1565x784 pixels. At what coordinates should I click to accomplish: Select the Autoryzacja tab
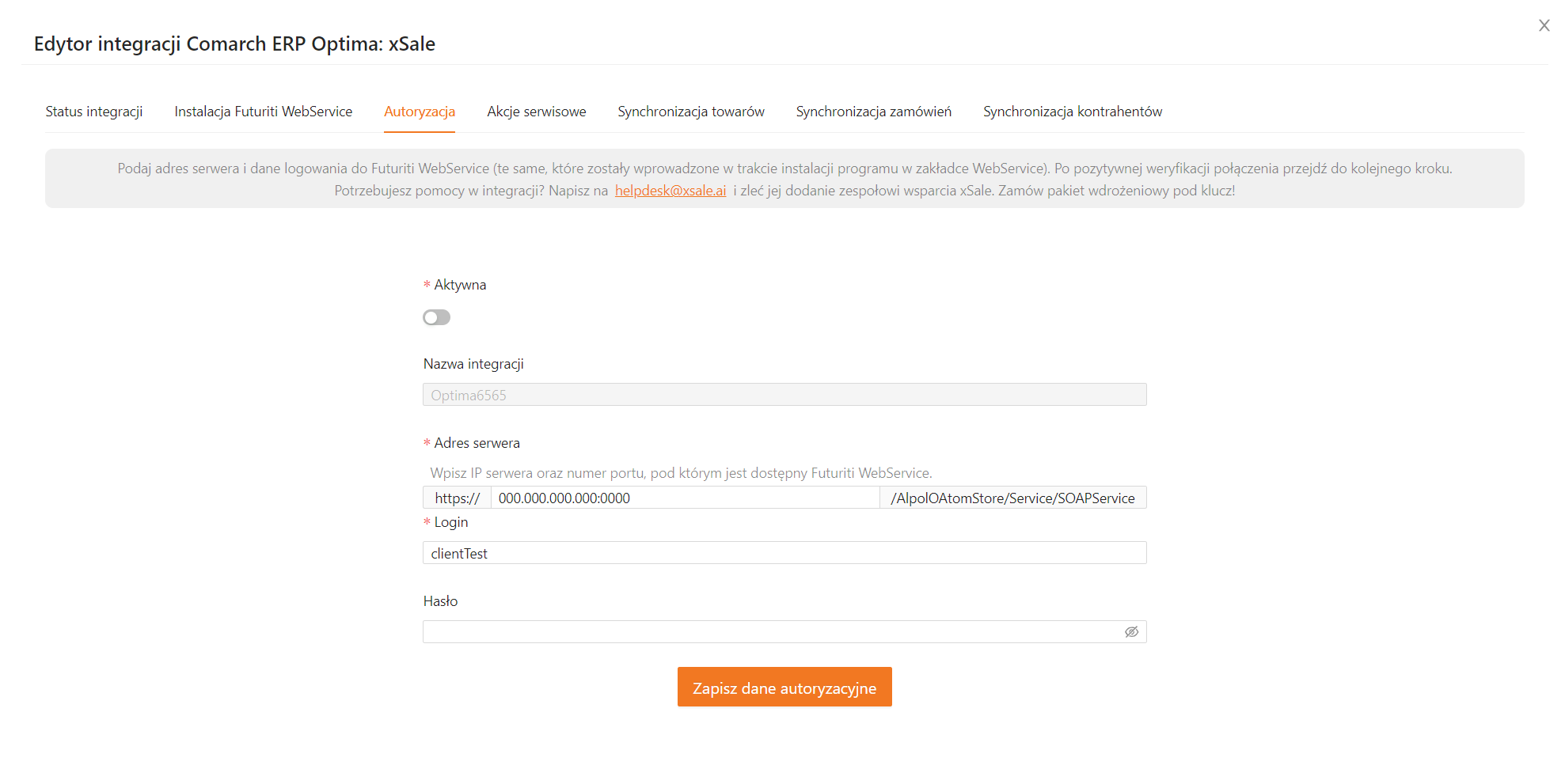[419, 112]
